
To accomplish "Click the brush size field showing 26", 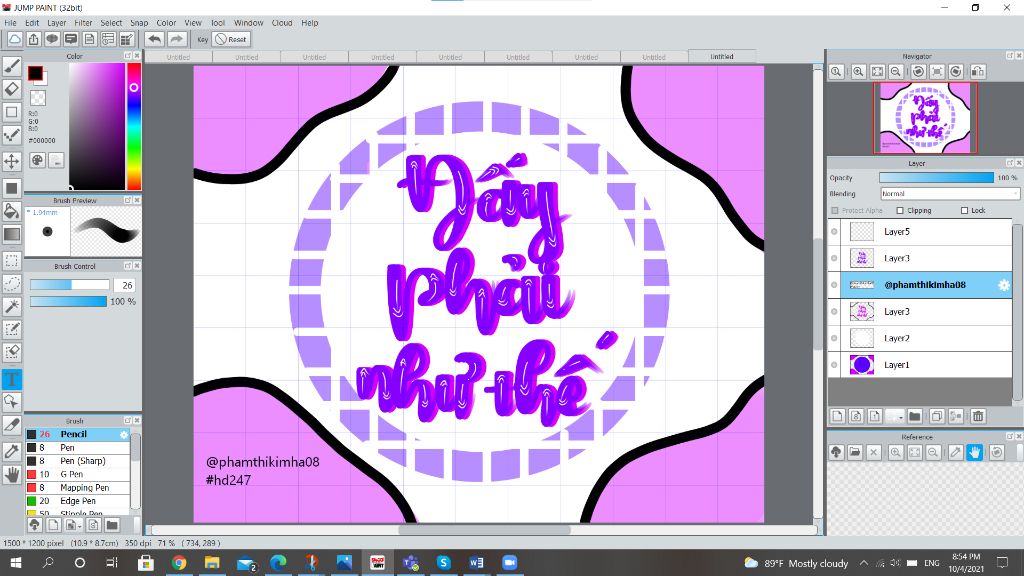I will click(x=125, y=285).
